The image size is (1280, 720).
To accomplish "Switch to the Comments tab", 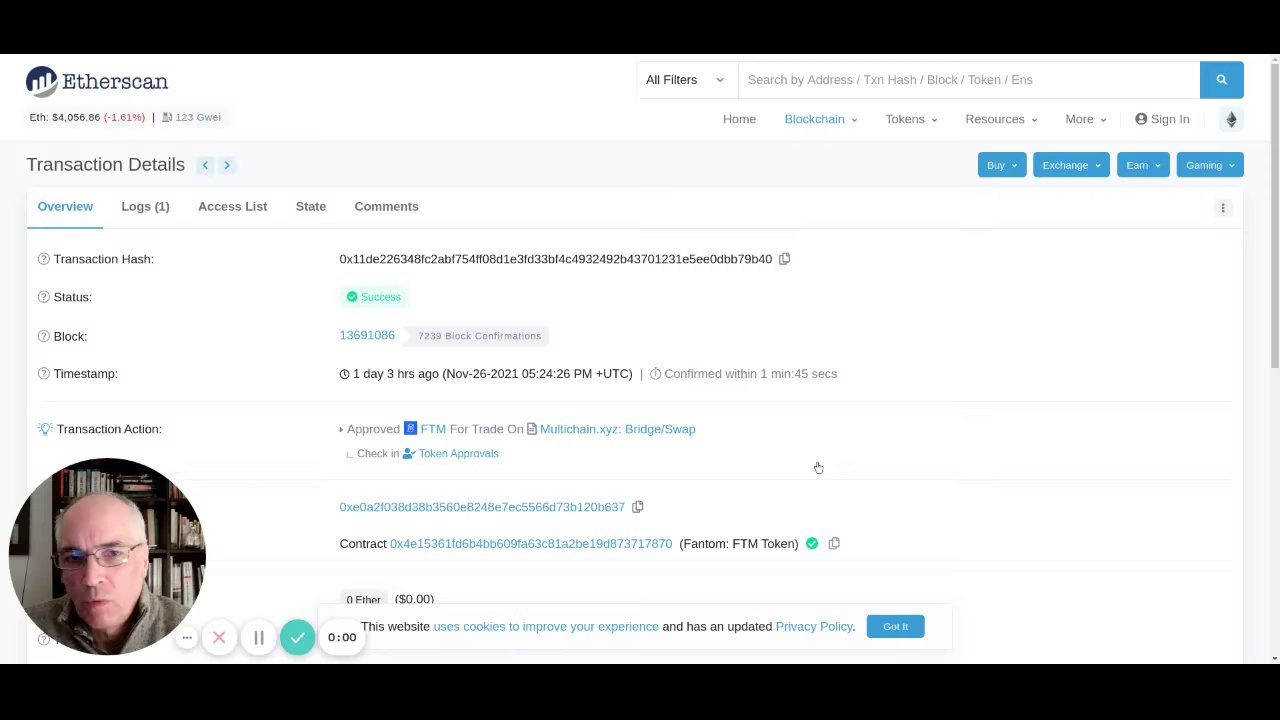I will tap(386, 207).
